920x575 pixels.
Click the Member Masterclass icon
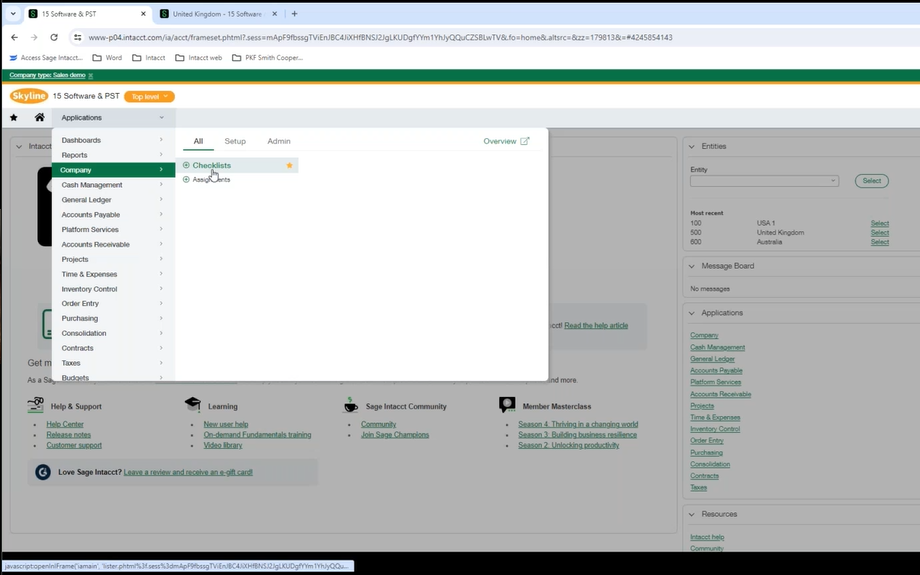pos(507,404)
